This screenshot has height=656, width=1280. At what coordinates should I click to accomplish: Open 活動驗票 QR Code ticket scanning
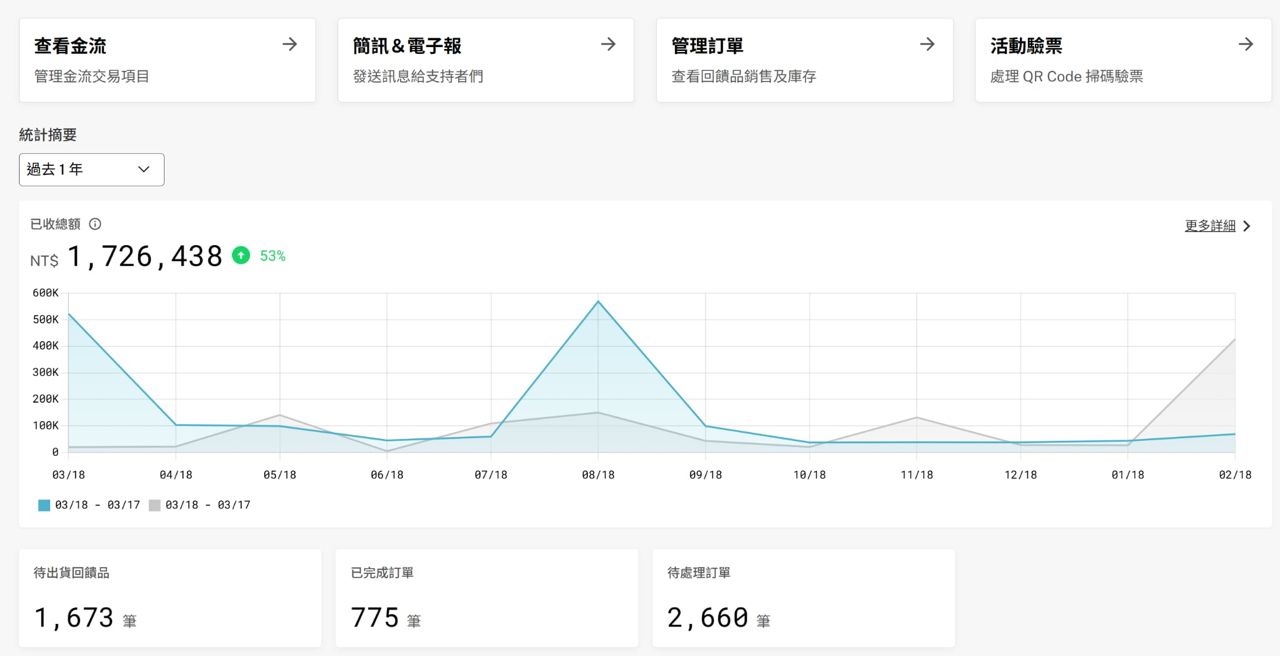1066,76
